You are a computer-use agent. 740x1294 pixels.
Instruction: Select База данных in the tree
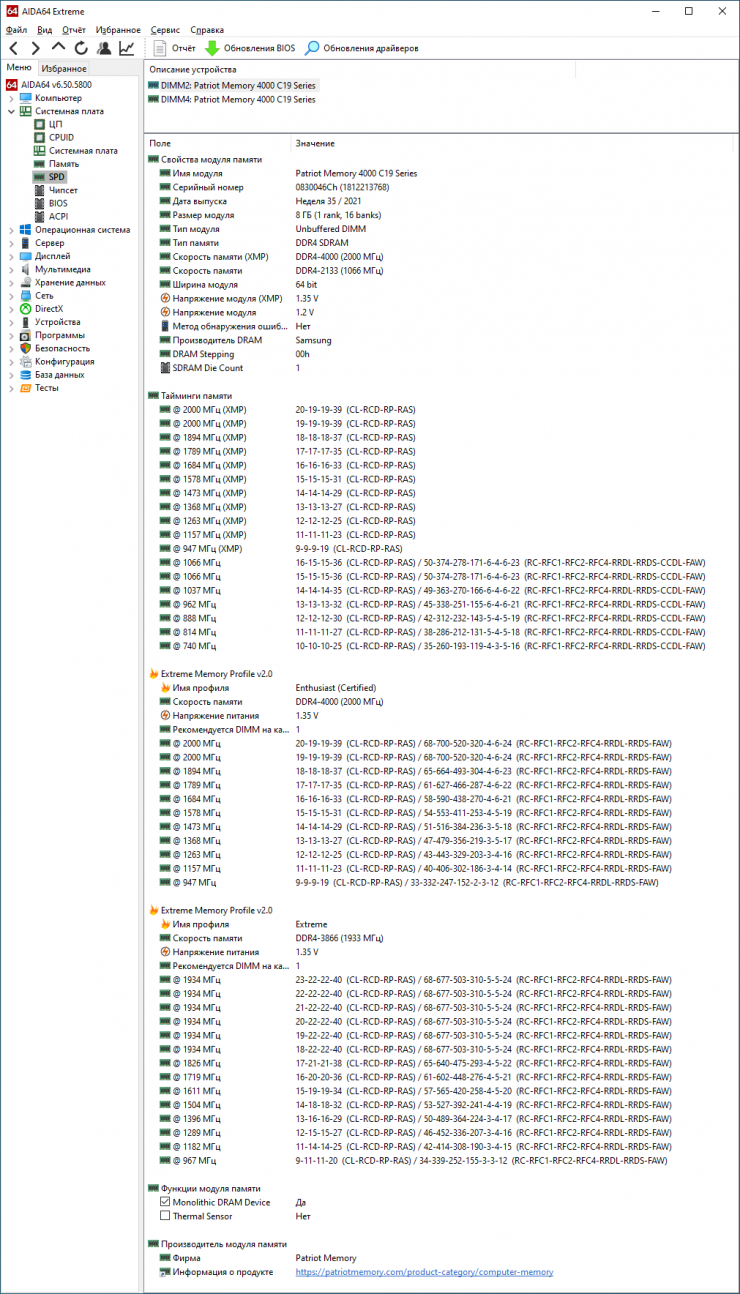click(x=59, y=375)
